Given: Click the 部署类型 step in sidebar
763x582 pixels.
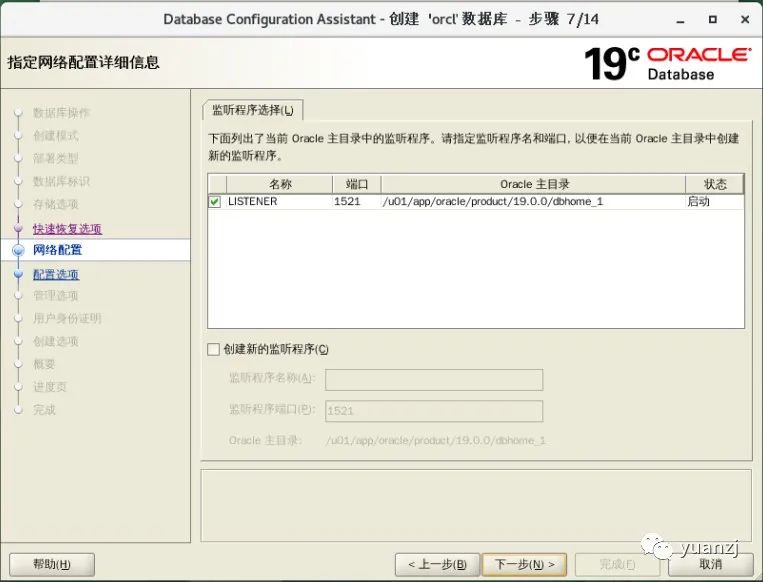Looking at the screenshot, I should coord(56,159).
